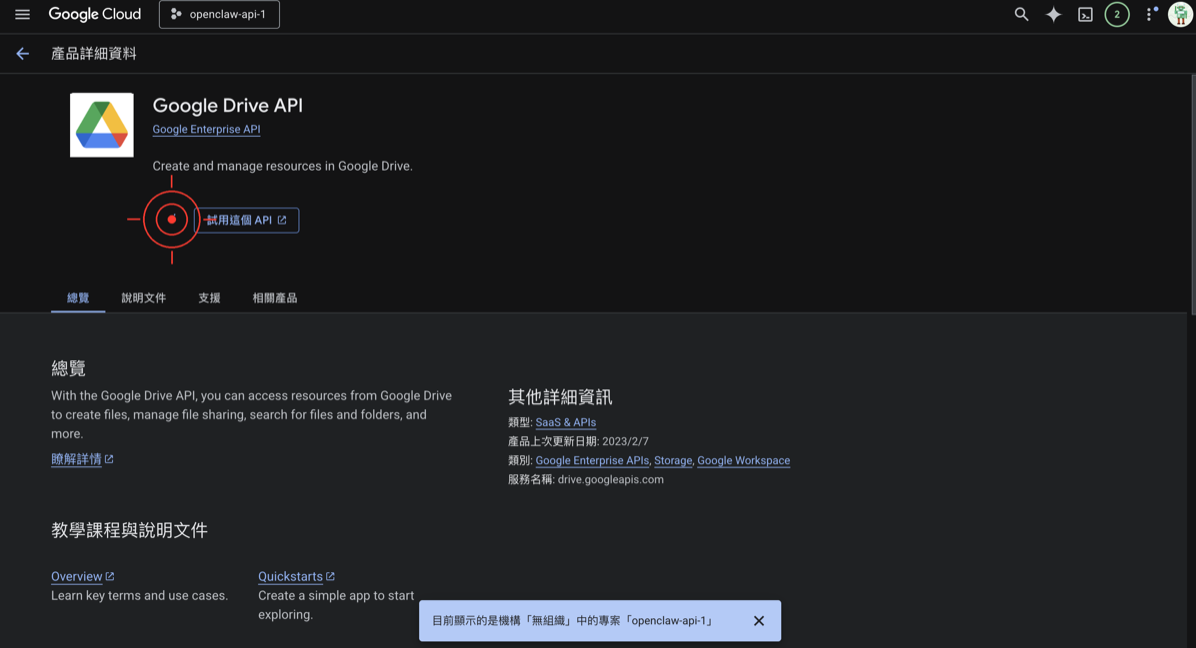
Task: Click the back arrow beside 產品詳細資料
Action: point(22,53)
